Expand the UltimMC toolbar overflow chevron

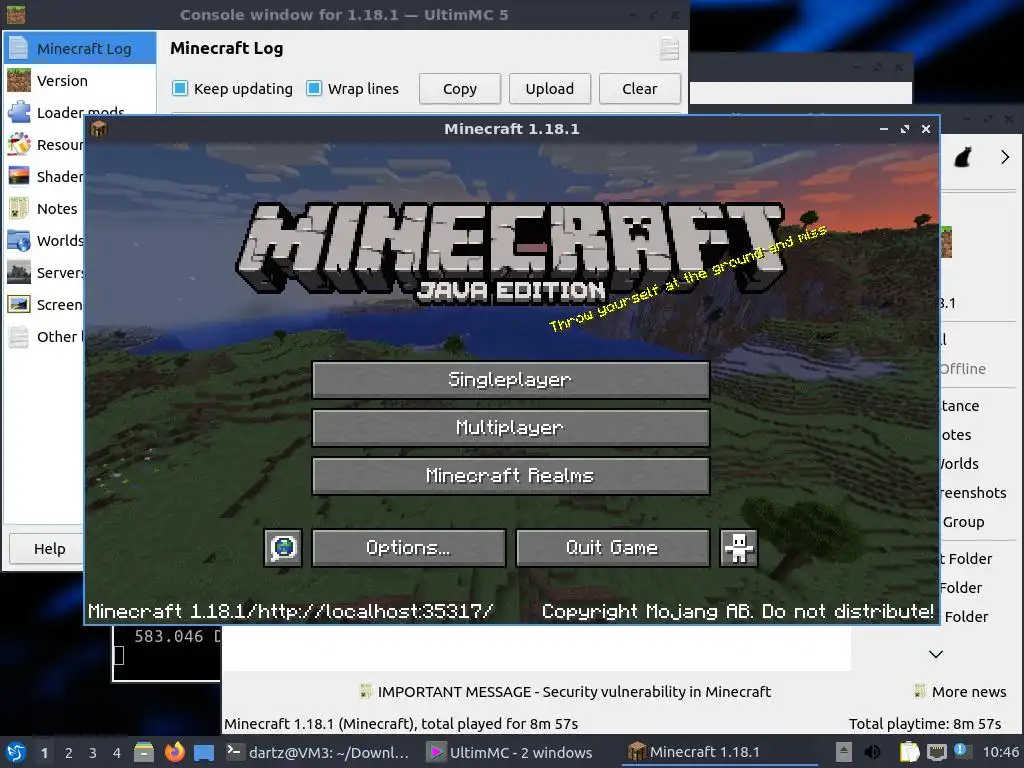[x=1004, y=157]
